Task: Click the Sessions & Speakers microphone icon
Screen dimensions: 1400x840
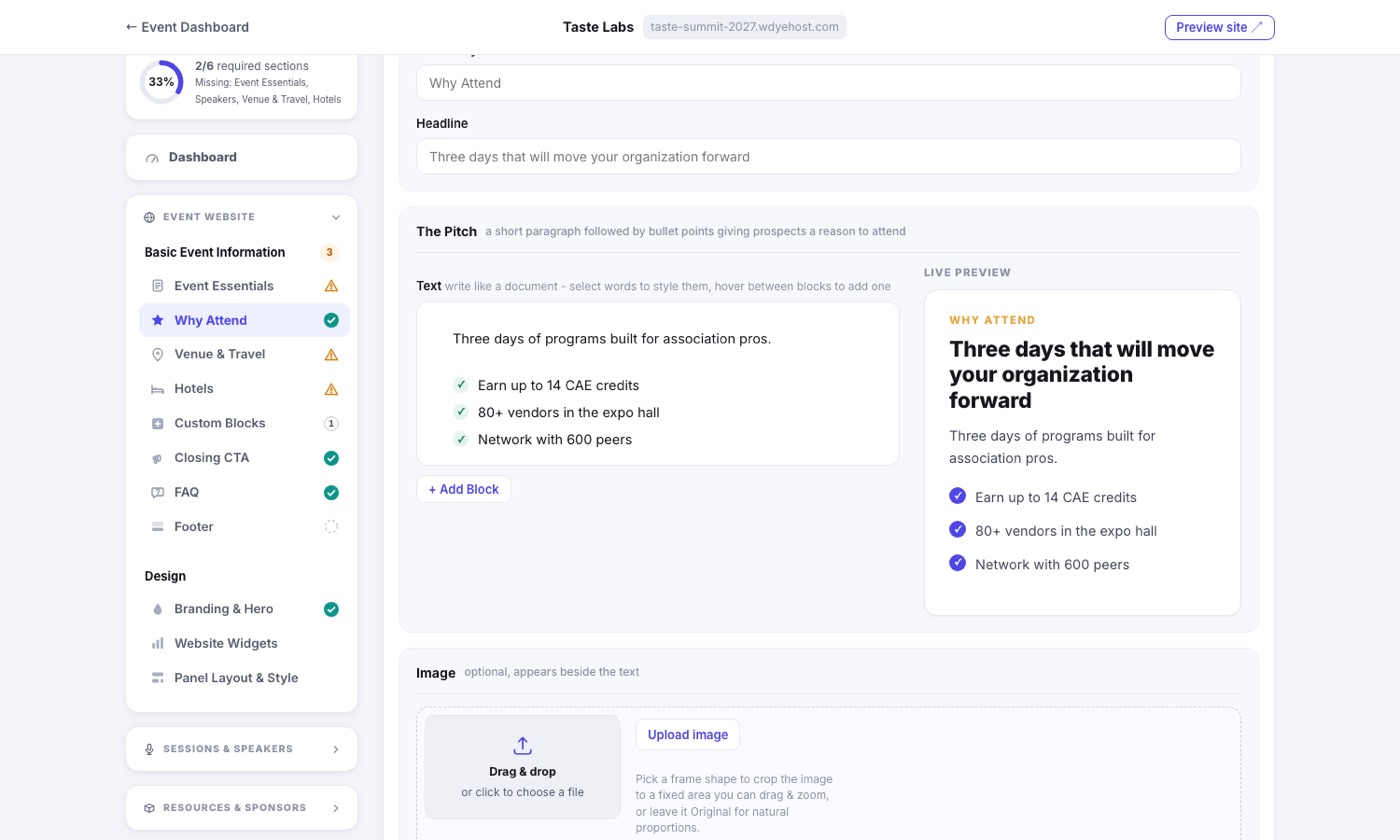Action: (x=149, y=749)
